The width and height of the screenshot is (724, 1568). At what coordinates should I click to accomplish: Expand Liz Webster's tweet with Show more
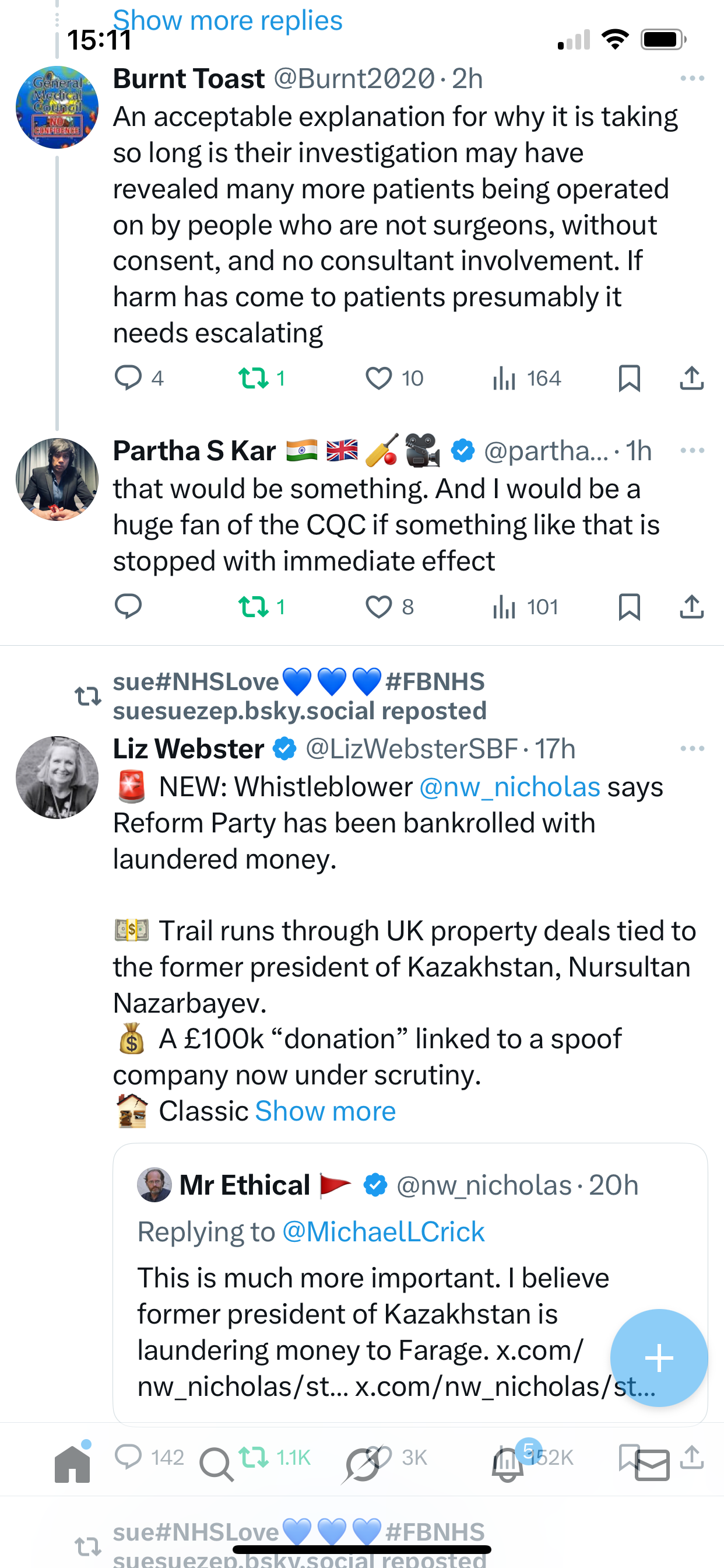(x=325, y=1111)
